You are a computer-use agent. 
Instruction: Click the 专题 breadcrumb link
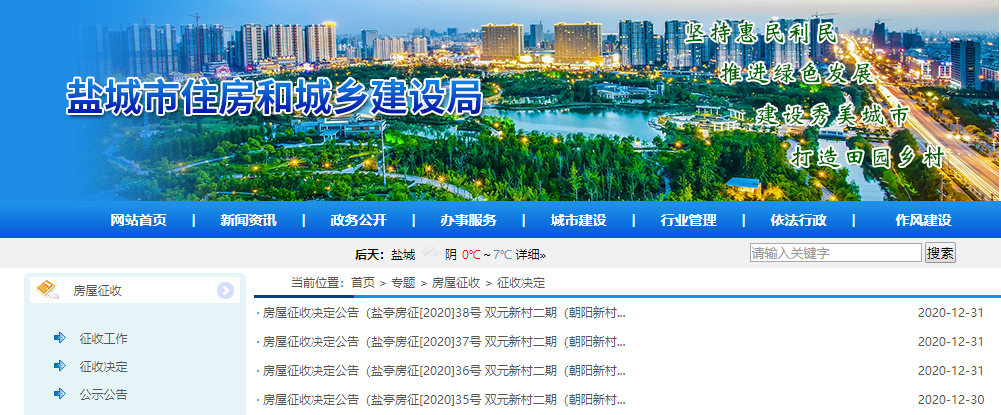click(403, 283)
